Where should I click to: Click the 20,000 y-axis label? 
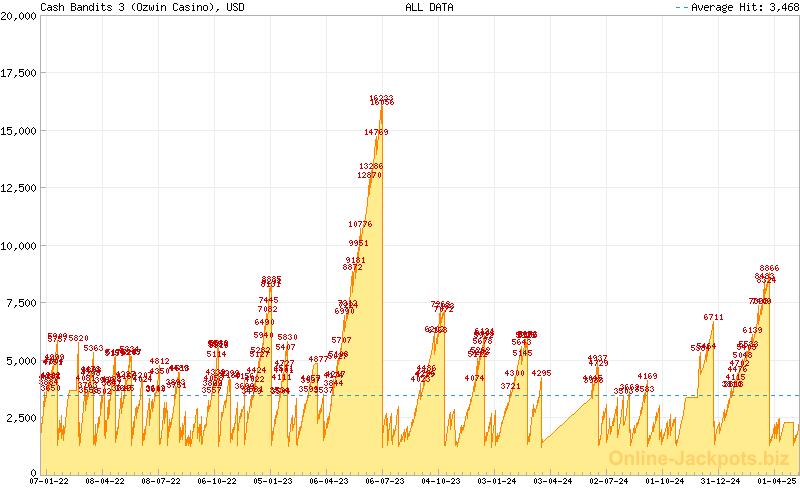tap(19, 17)
